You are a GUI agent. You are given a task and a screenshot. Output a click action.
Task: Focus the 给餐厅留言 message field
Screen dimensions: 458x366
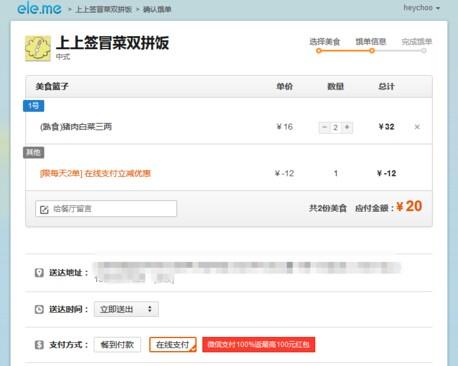click(x=106, y=209)
